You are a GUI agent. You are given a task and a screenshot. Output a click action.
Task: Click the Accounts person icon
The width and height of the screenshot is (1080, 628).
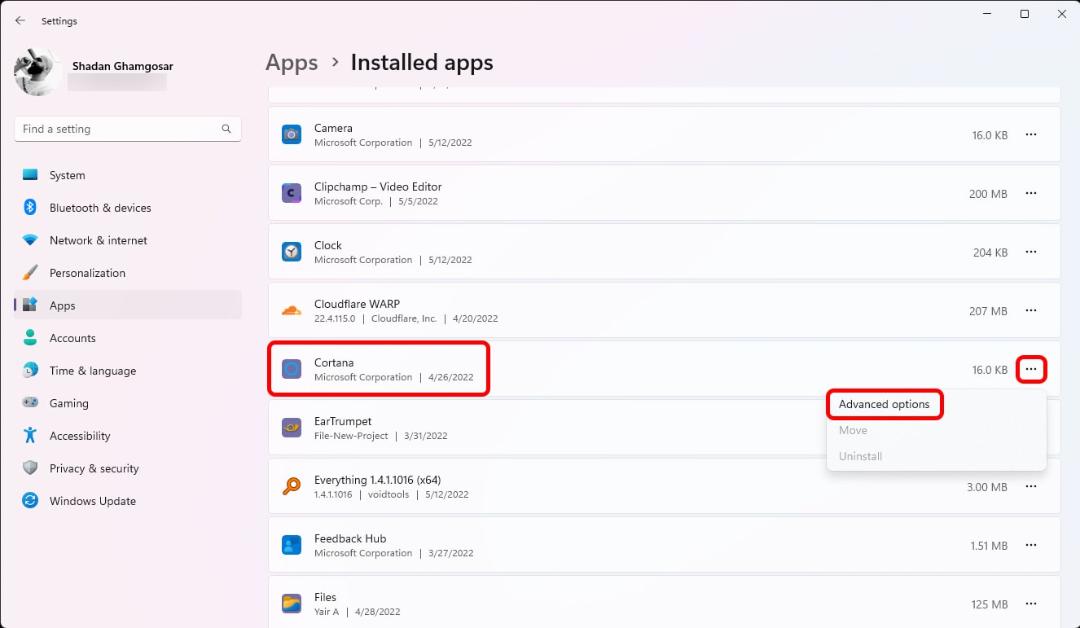pos(30,337)
